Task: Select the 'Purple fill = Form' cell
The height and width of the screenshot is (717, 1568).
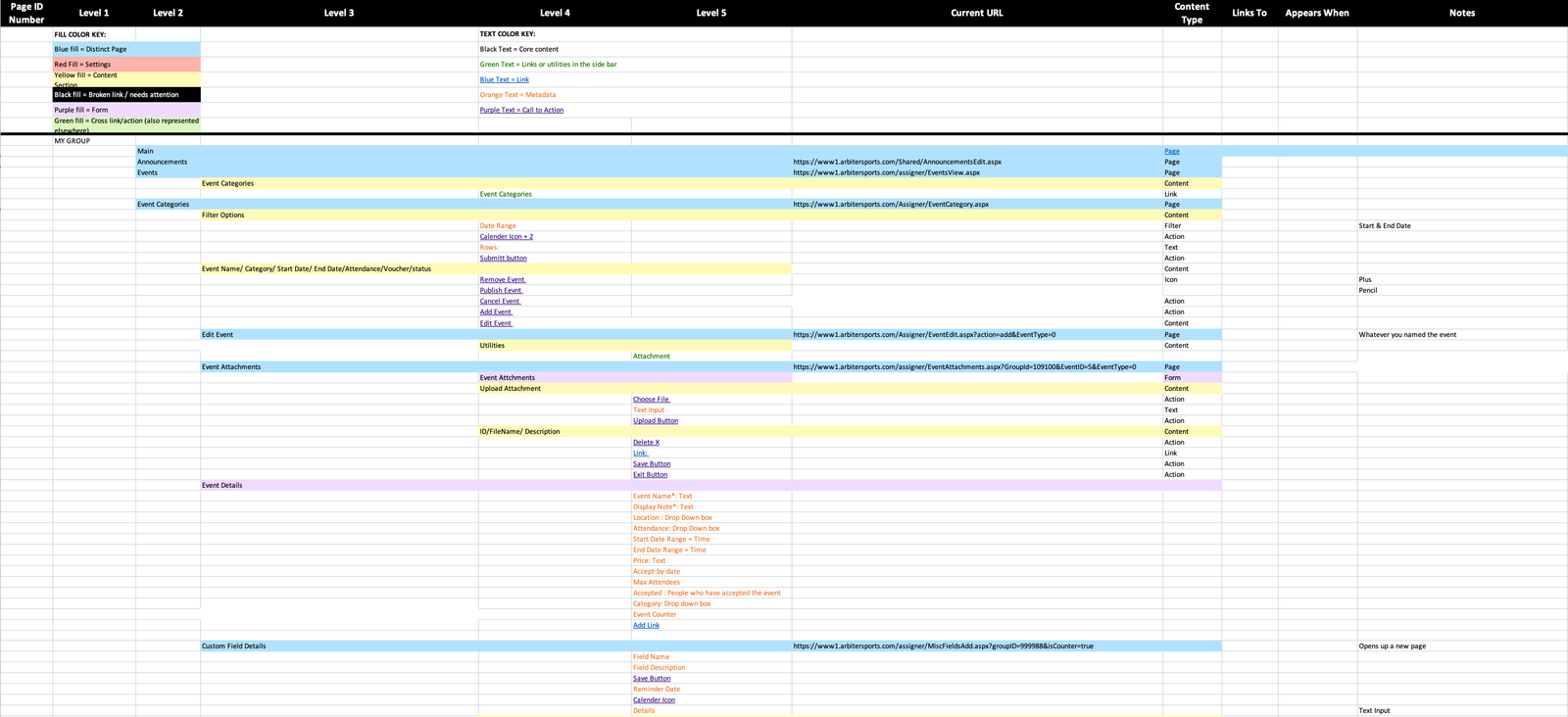Action: 126,110
